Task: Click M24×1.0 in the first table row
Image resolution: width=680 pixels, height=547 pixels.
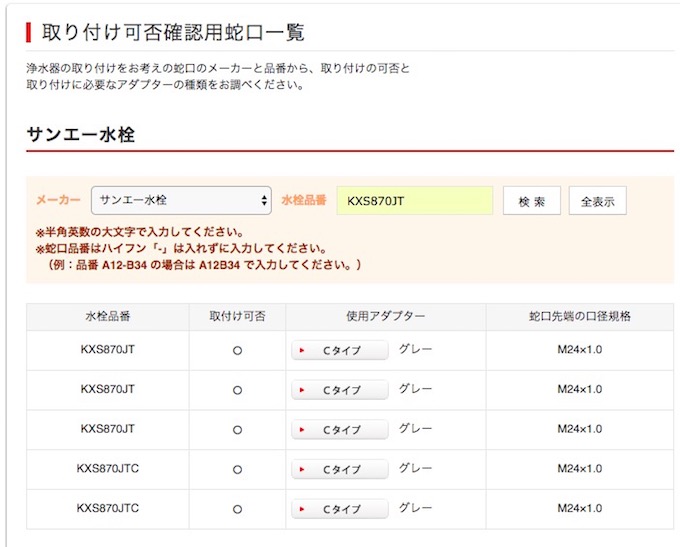Action: pyautogui.click(x=580, y=350)
